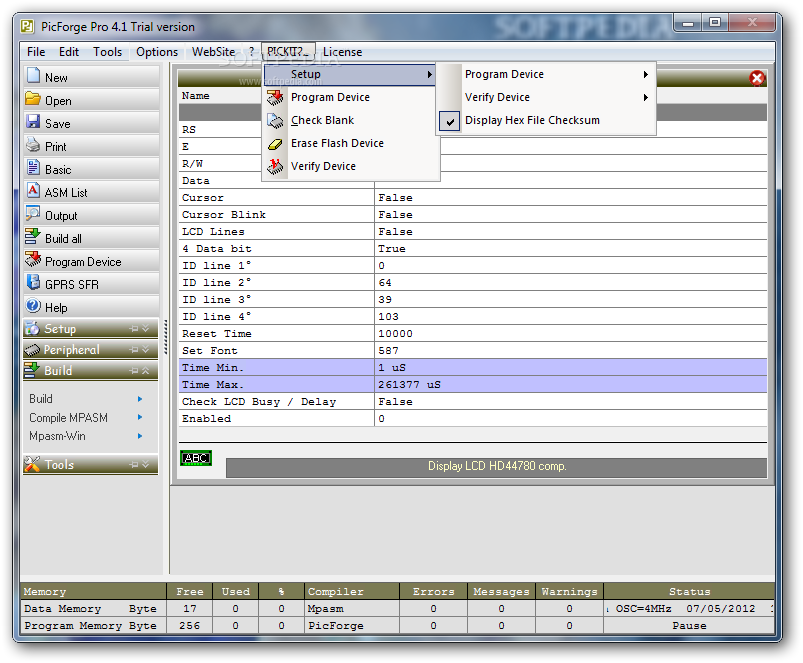Expand the Tools sidebar panel chevron

tap(145, 464)
